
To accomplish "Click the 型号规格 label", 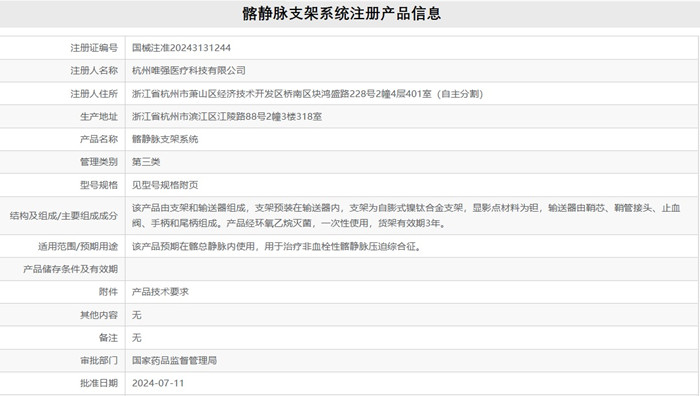I will [99, 185].
